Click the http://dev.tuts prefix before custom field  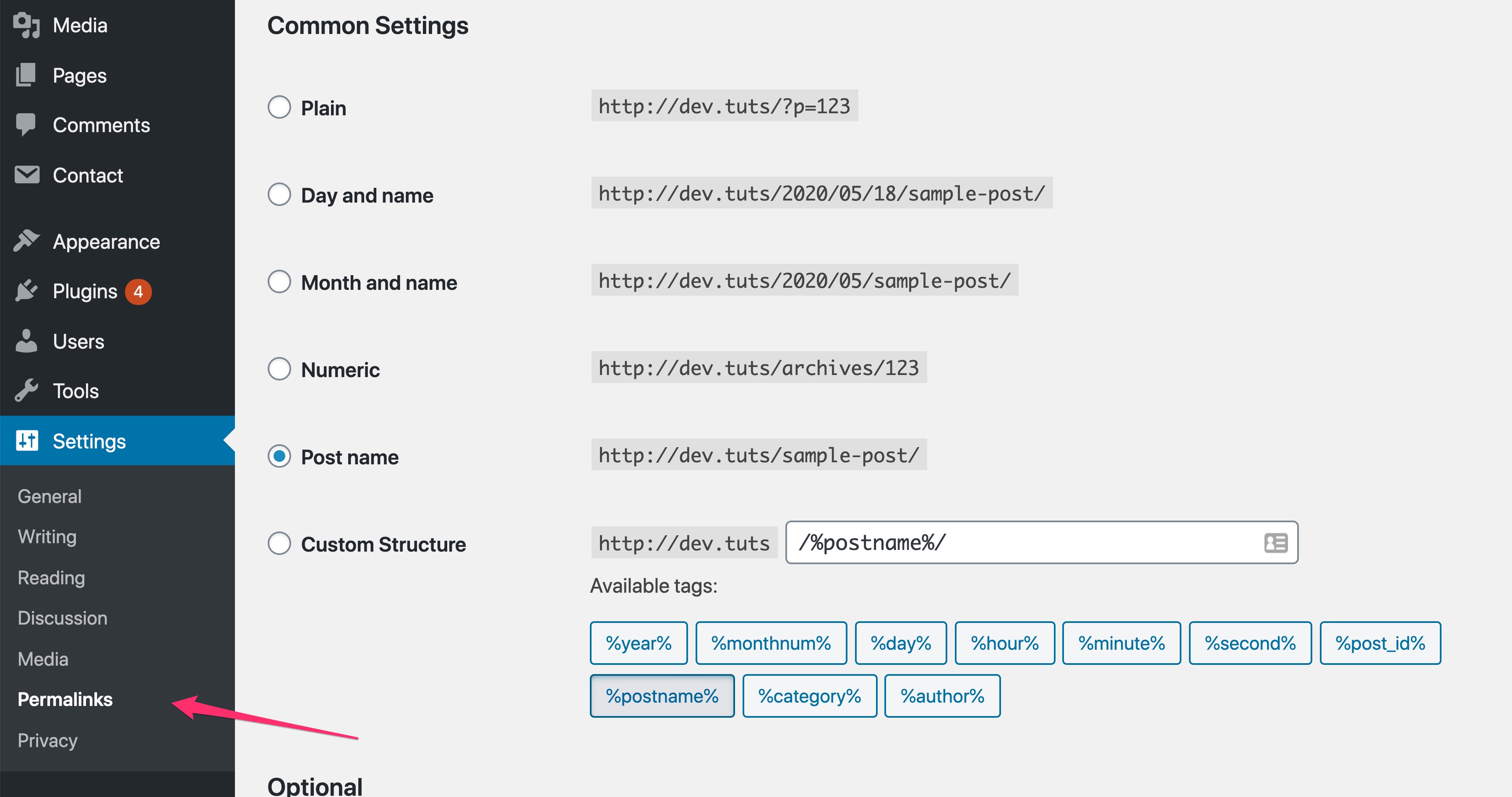tap(684, 543)
